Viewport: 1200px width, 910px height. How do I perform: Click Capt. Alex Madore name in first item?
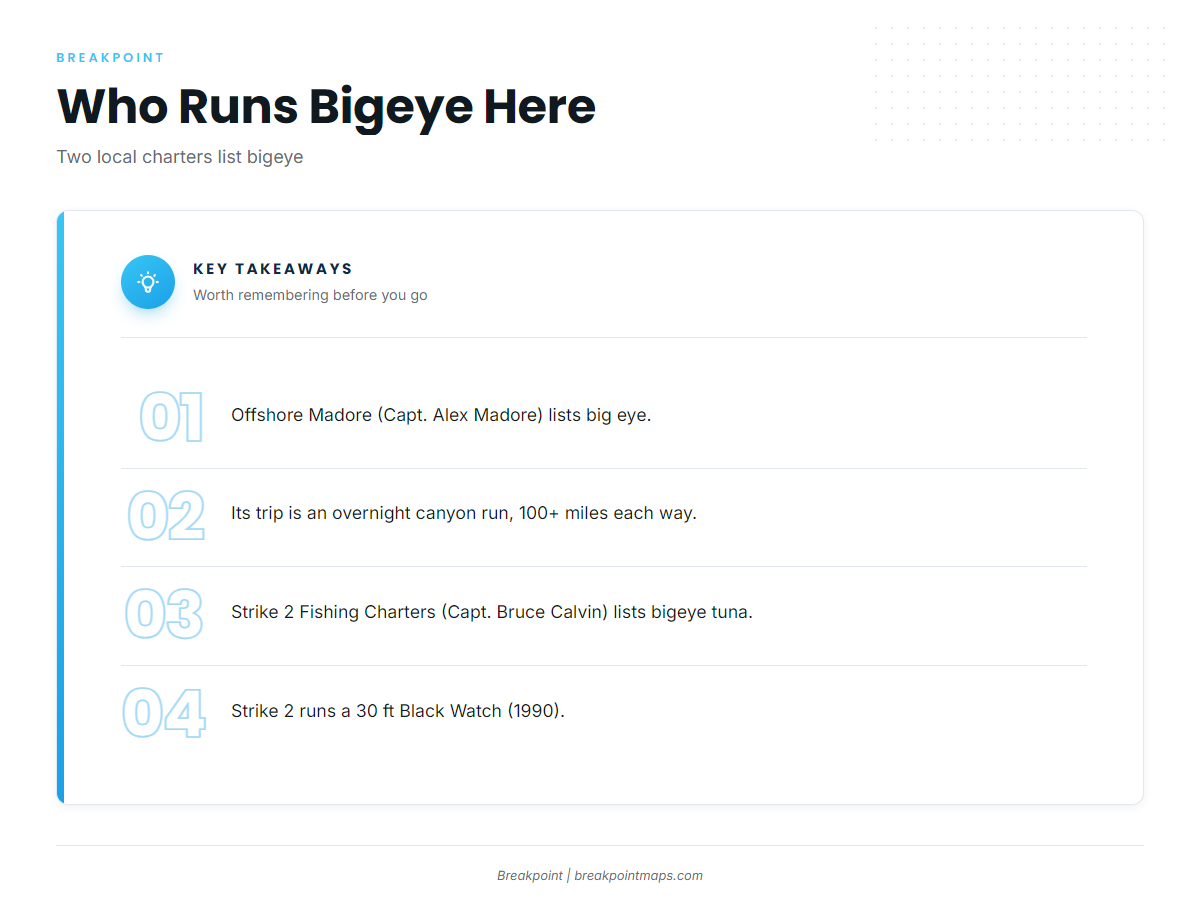click(460, 415)
